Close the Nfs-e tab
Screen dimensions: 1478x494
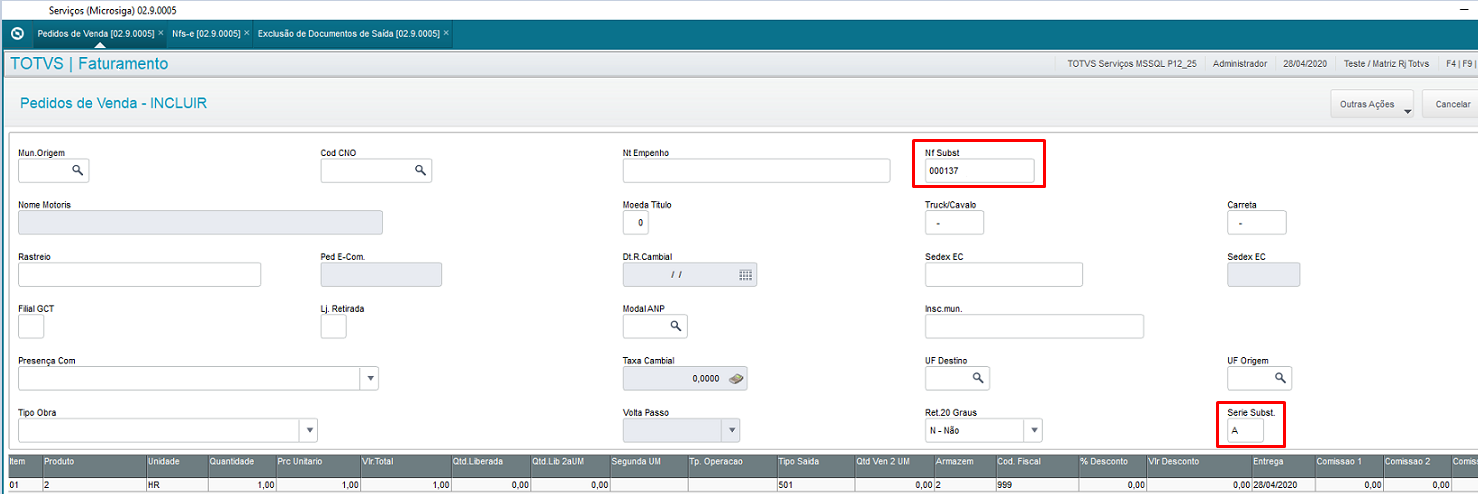coord(246,33)
